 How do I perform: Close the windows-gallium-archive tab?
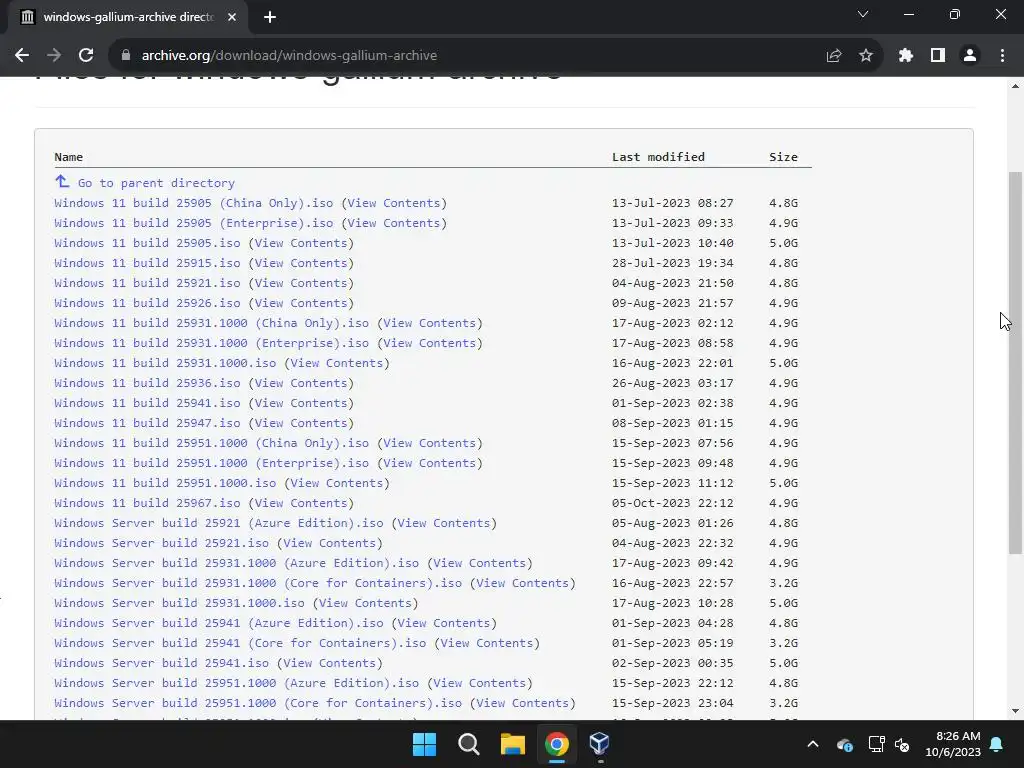(232, 17)
